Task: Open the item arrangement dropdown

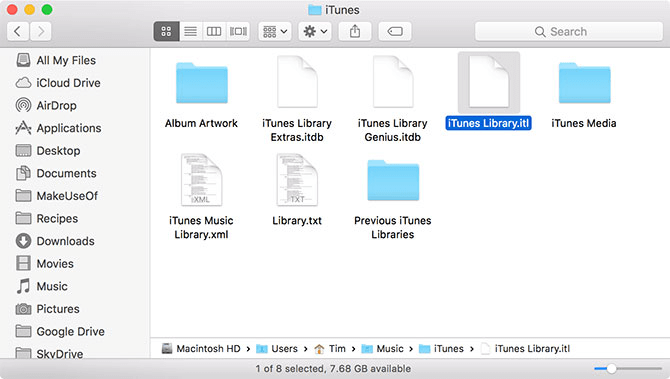Action: pos(275,32)
